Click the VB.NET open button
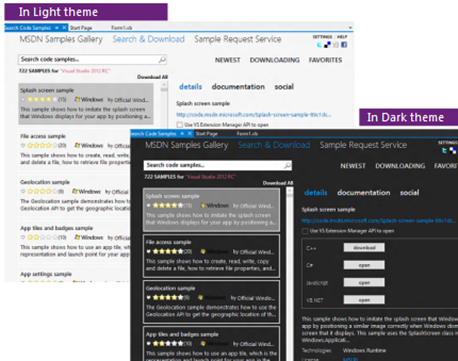 364,300
